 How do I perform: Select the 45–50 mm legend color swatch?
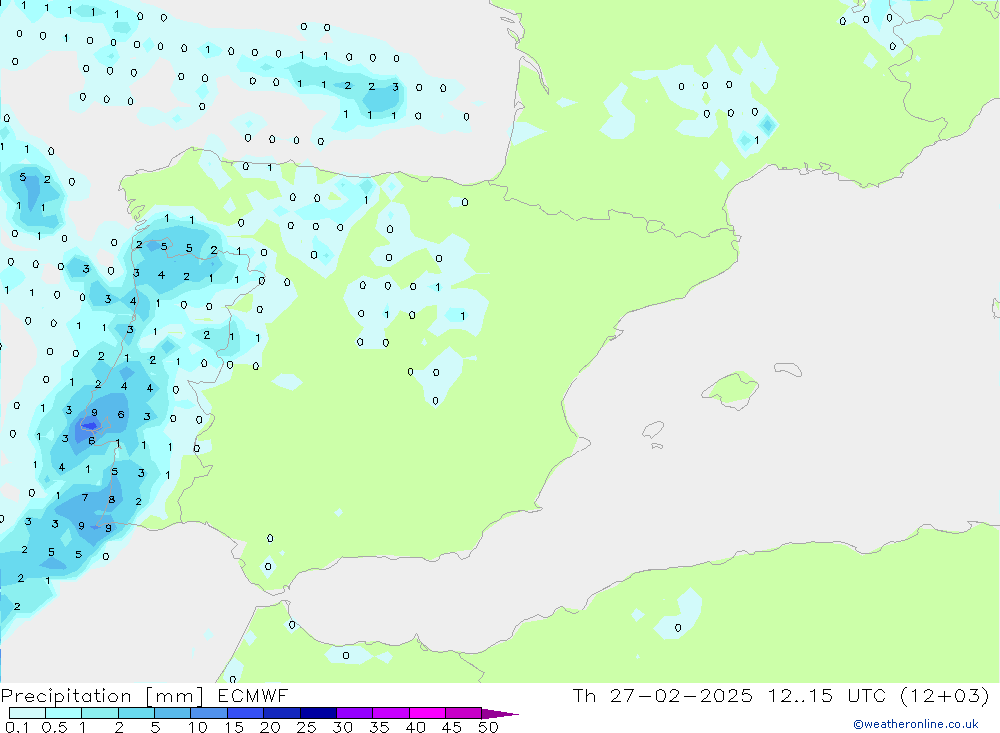click(x=463, y=713)
